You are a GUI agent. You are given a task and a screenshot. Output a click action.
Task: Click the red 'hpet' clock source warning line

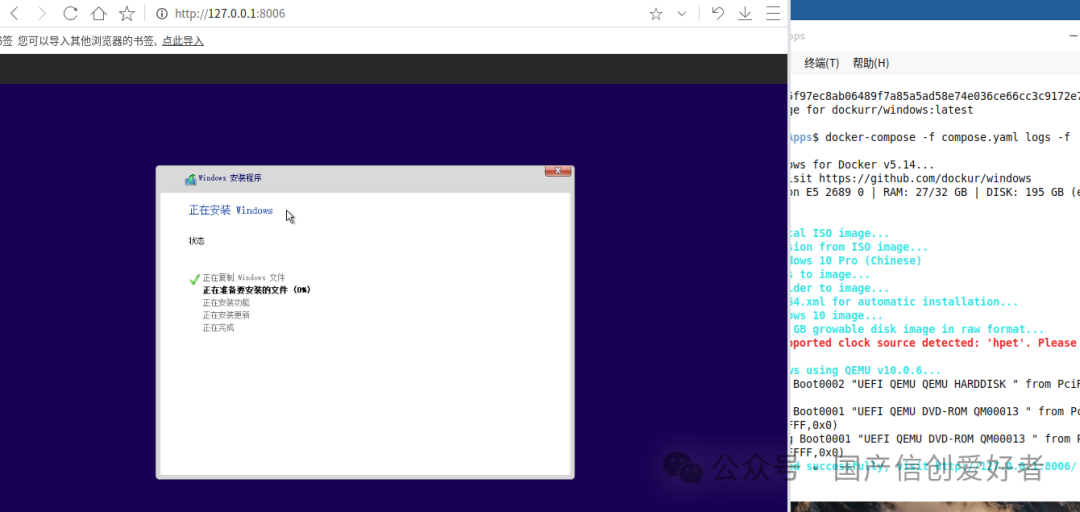coord(935,343)
